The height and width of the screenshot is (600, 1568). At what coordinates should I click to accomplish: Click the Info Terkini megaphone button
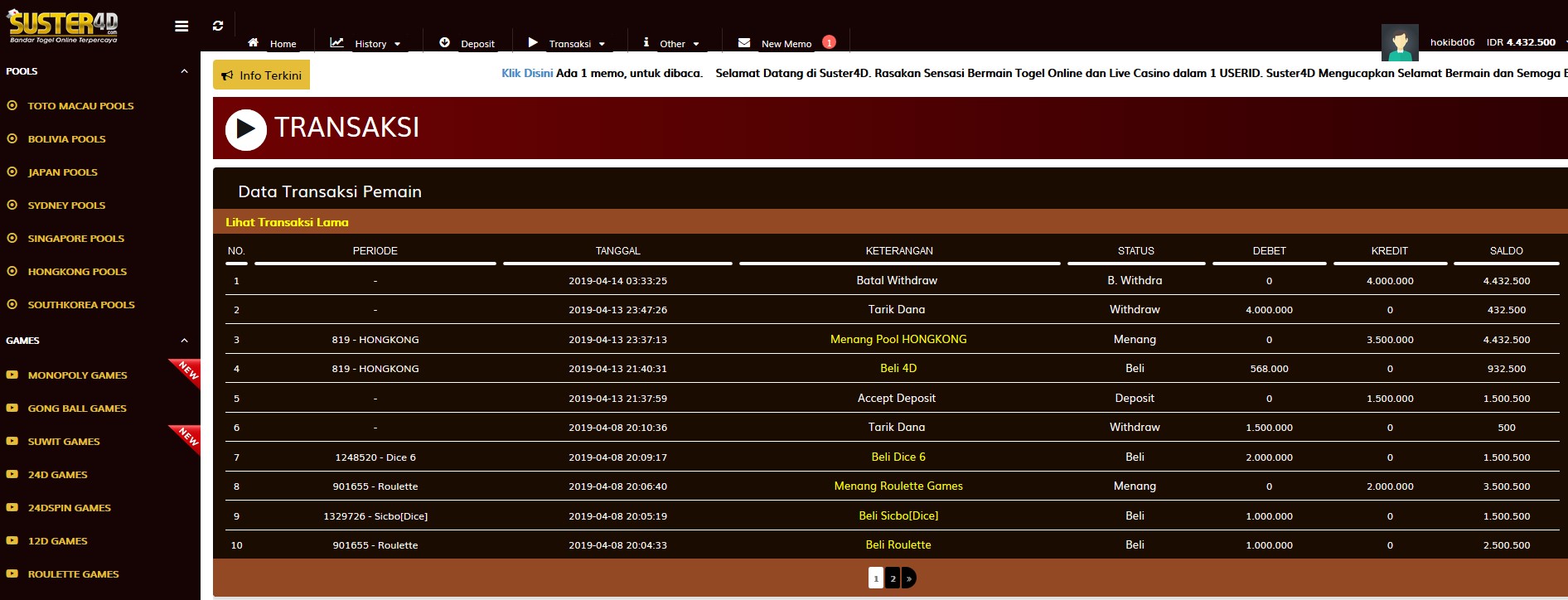[261, 75]
